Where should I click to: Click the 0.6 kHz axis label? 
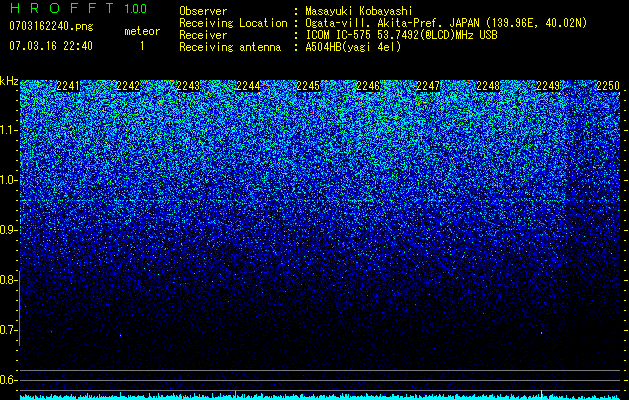point(9,380)
